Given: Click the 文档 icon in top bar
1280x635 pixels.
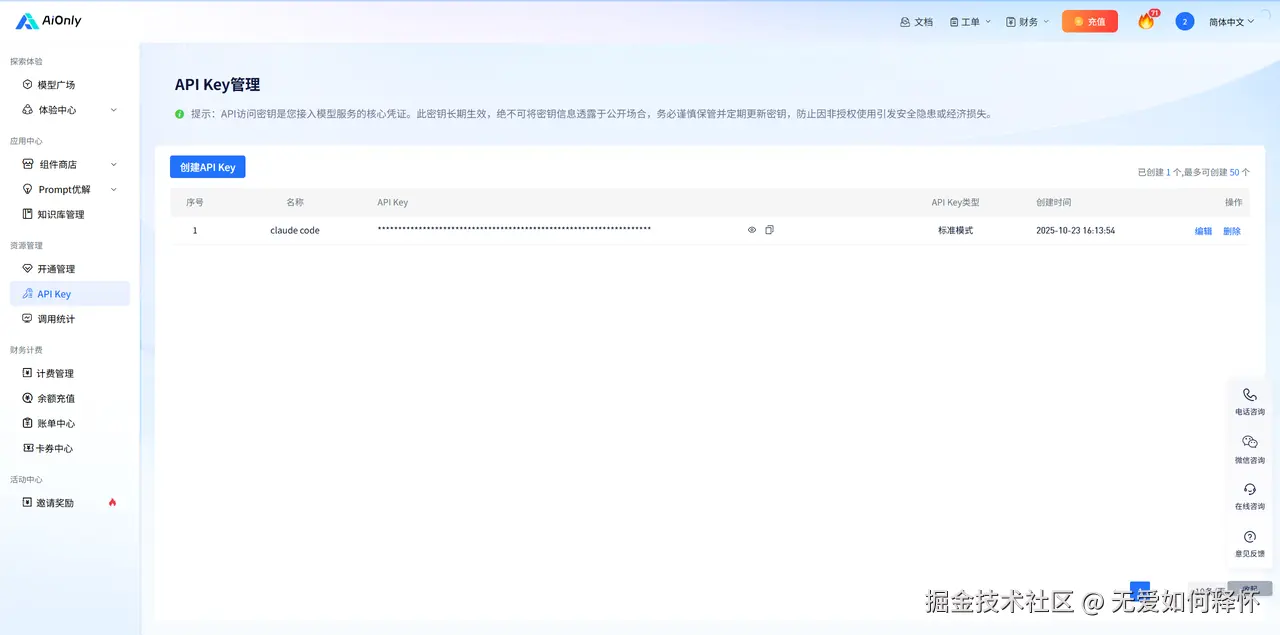Looking at the screenshot, I should coord(905,21).
